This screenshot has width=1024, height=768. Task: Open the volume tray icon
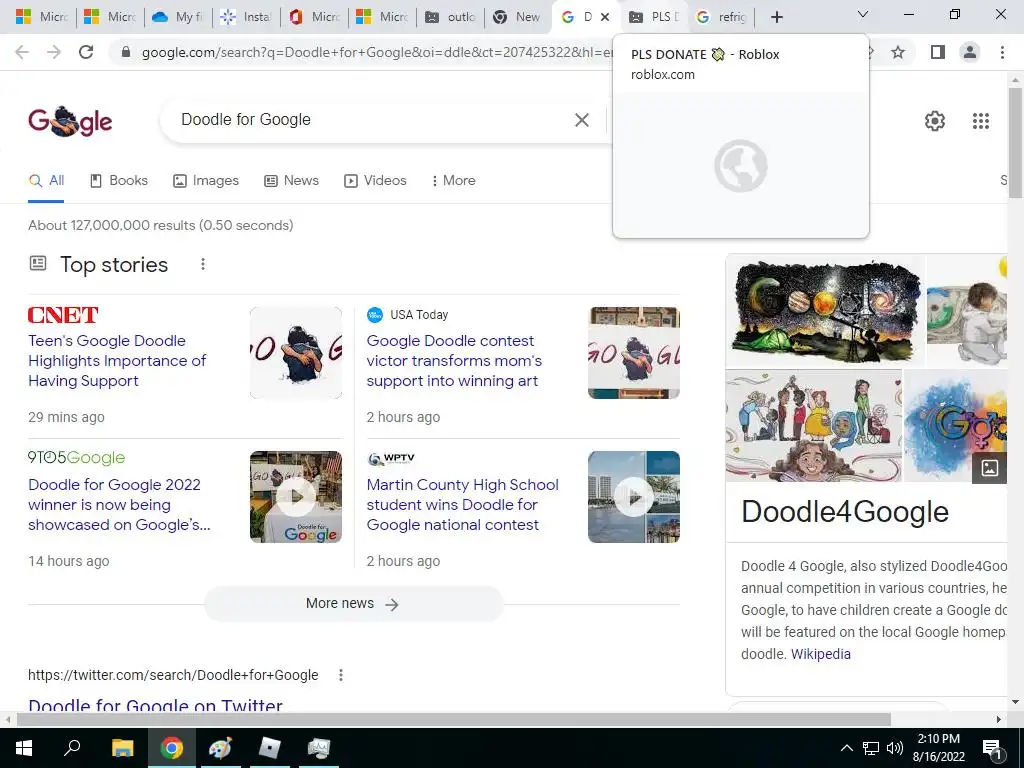pos(895,748)
